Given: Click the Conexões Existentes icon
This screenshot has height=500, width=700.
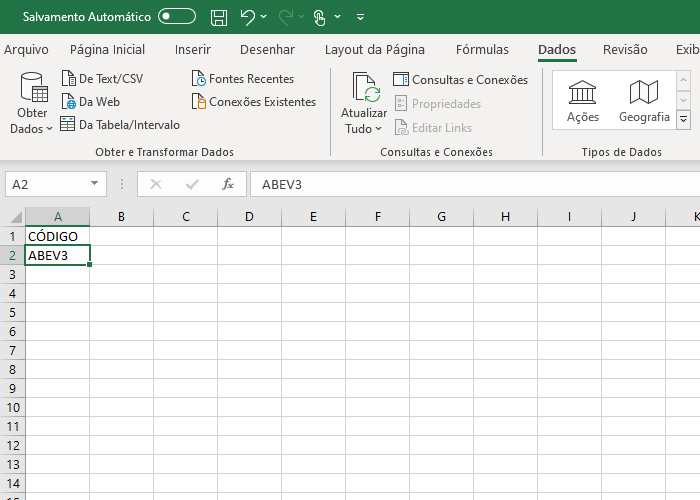Looking at the screenshot, I should (x=199, y=102).
